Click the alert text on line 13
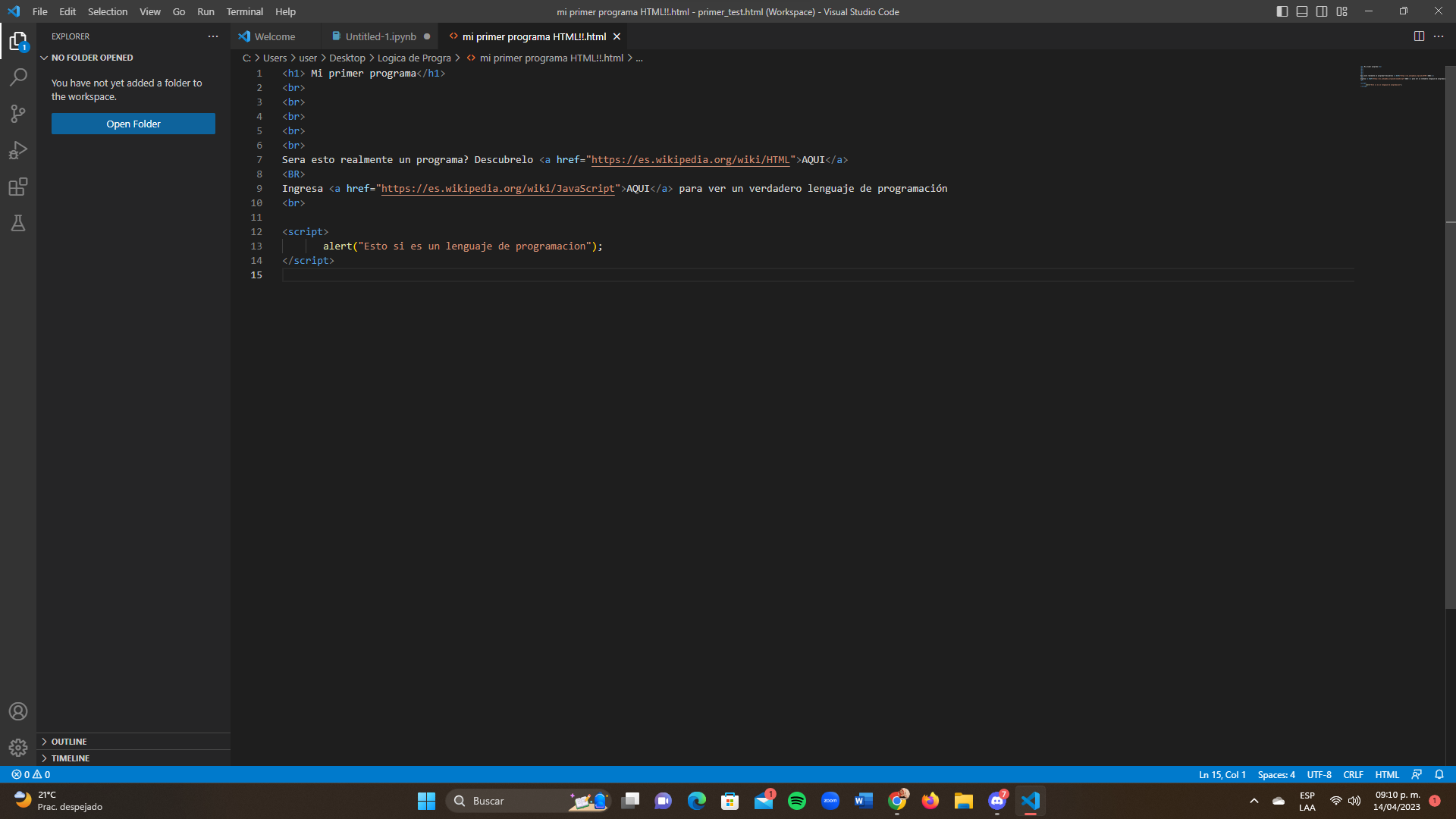The width and height of the screenshot is (1456, 819). 337,246
